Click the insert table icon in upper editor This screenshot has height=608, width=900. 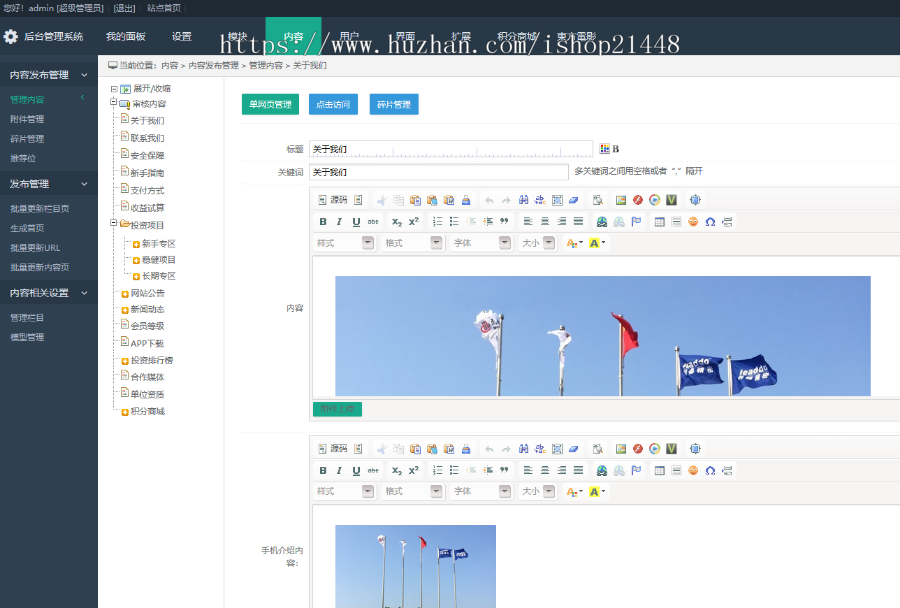[x=660, y=221]
